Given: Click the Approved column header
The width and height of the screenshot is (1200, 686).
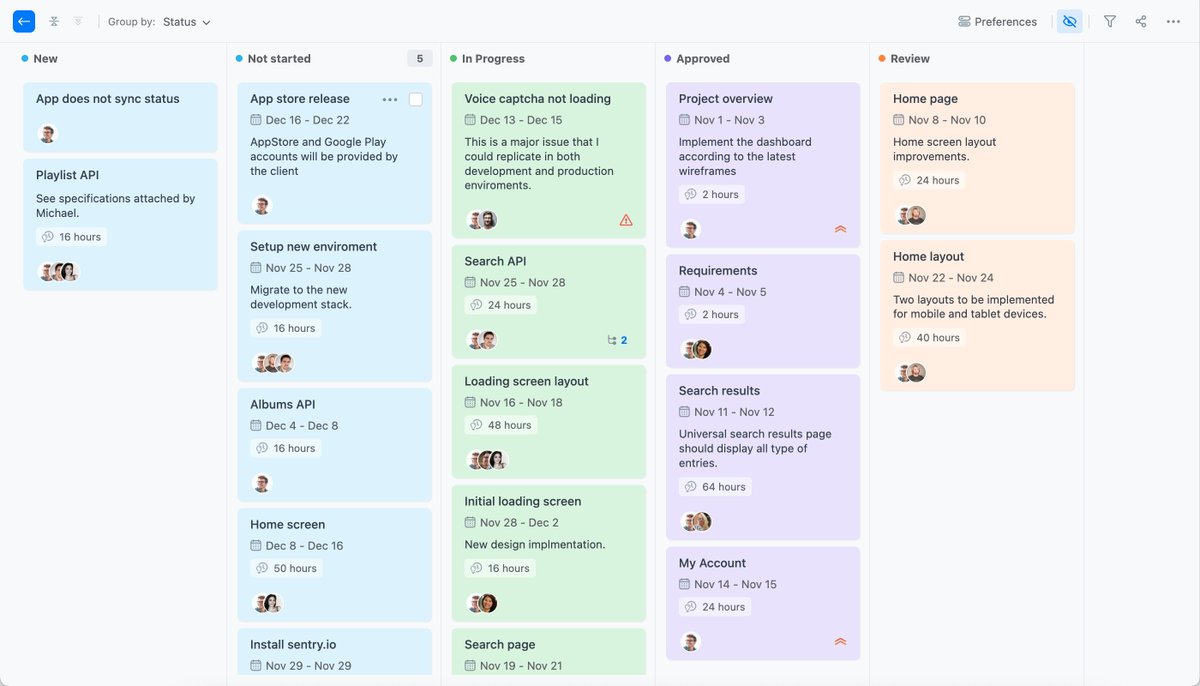Looking at the screenshot, I should click(703, 59).
